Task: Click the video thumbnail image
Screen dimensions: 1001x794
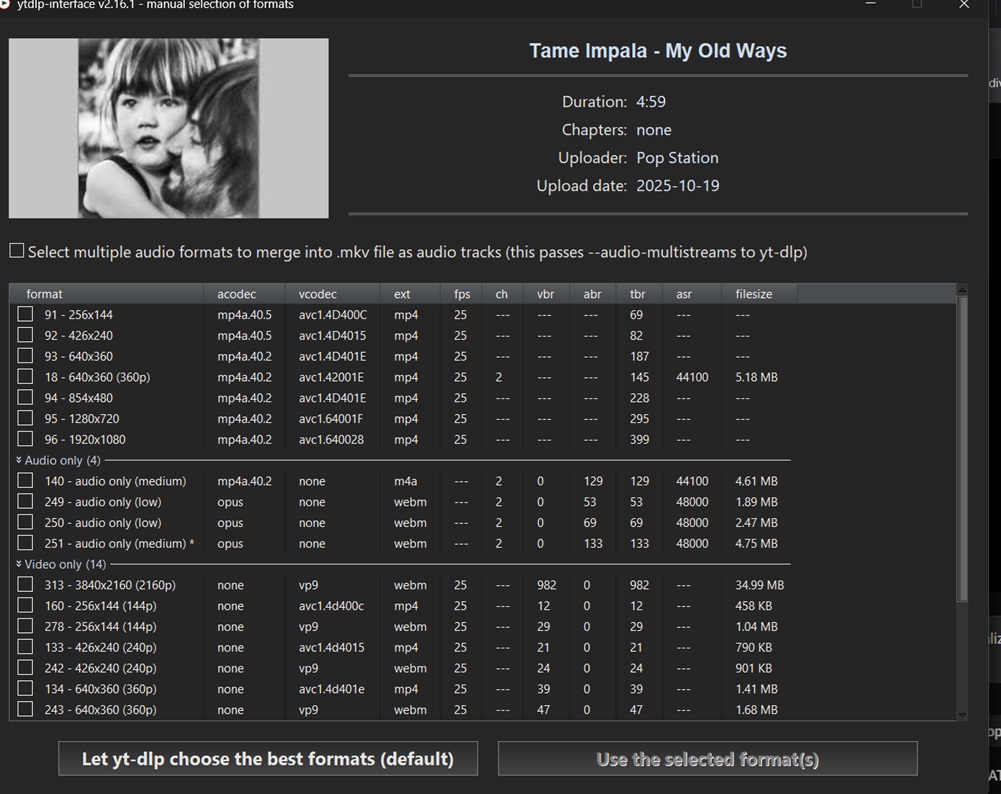Action: pyautogui.click(x=169, y=128)
